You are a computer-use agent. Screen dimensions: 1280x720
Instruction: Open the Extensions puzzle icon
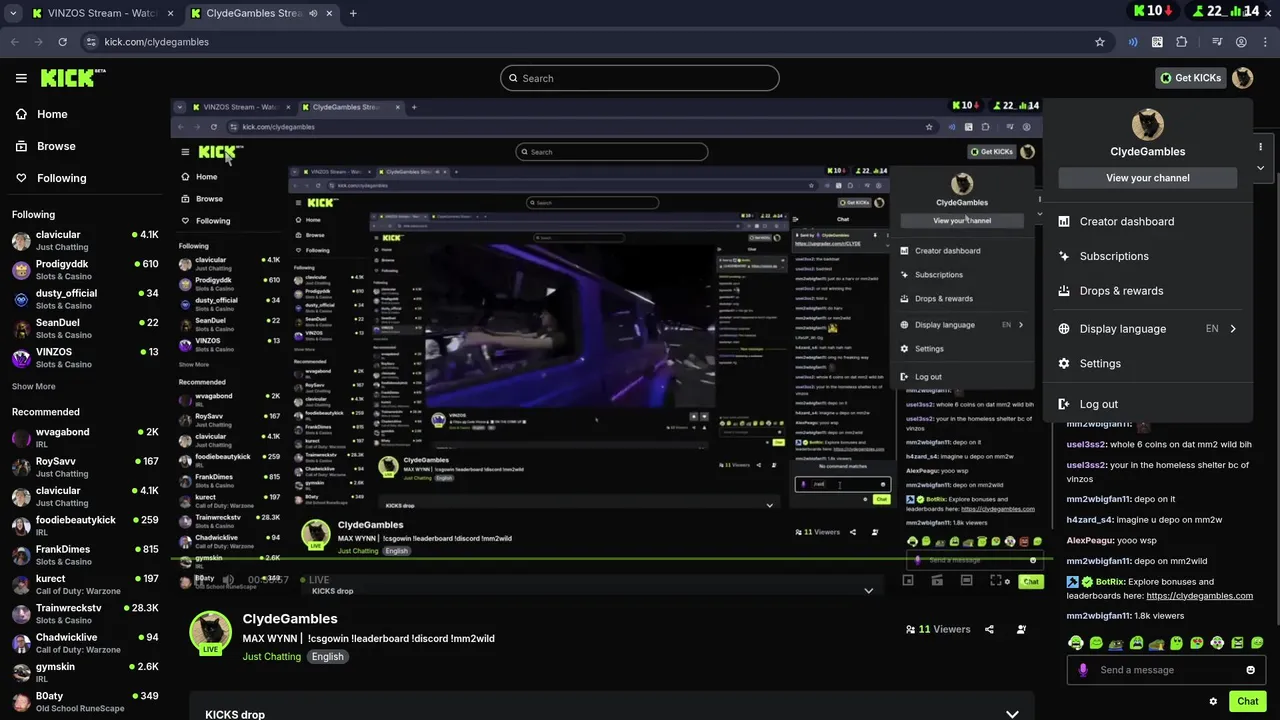click(x=1182, y=42)
